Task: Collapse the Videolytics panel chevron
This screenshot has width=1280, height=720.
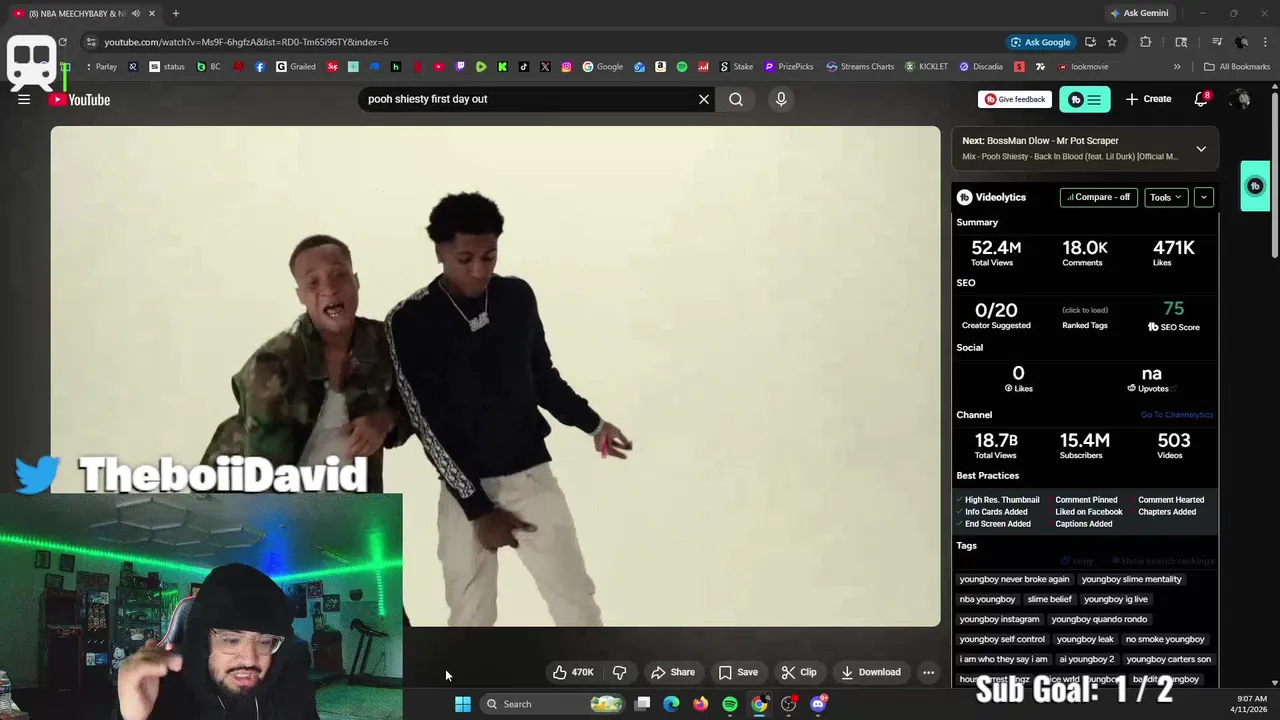Action: tap(1203, 197)
